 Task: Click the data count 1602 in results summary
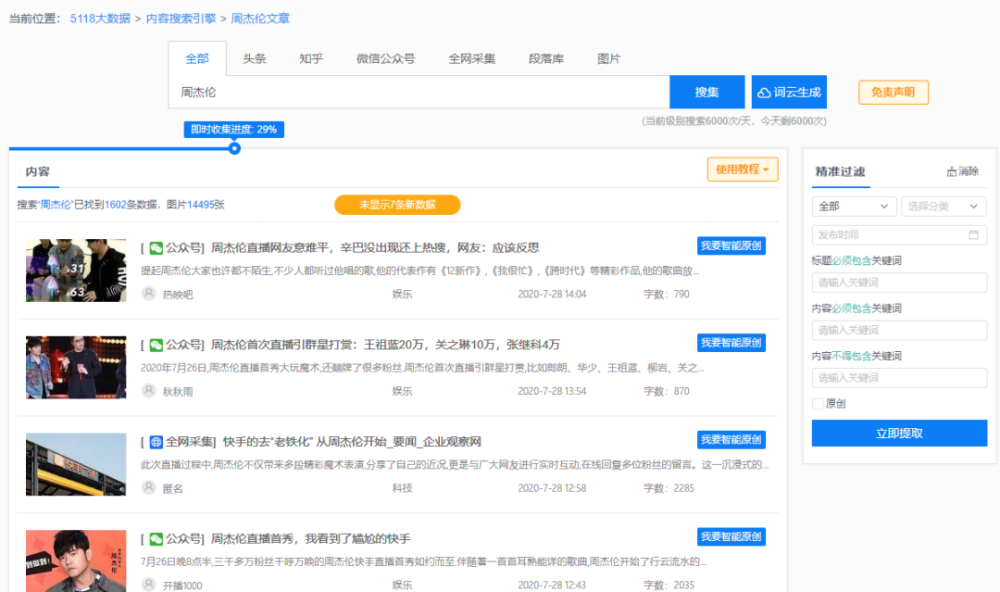pyautogui.click(x=115, y=205)
